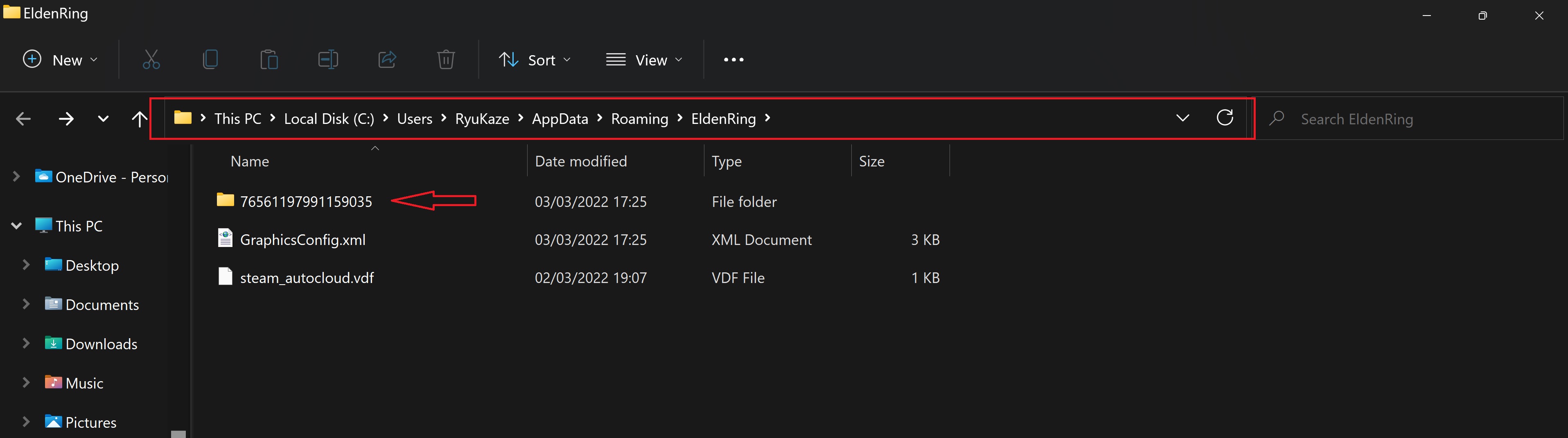Click the Share icon in toolbar

click(x=387, y=60)
